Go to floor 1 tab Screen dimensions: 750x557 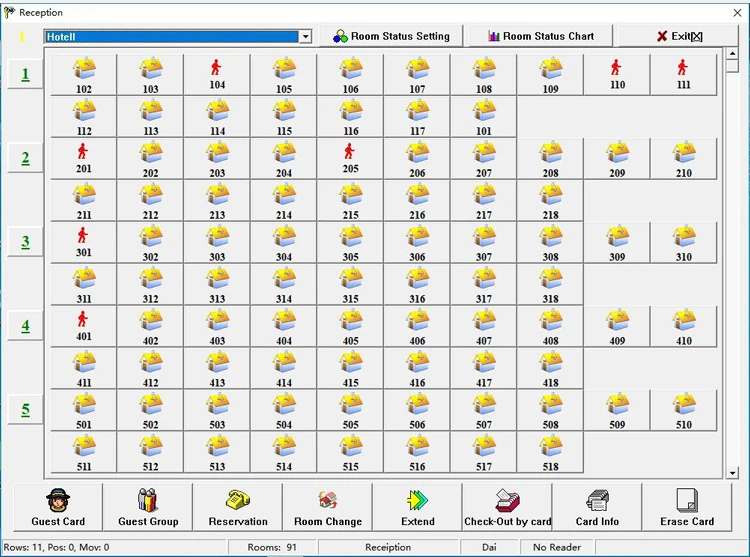point(25,74)
